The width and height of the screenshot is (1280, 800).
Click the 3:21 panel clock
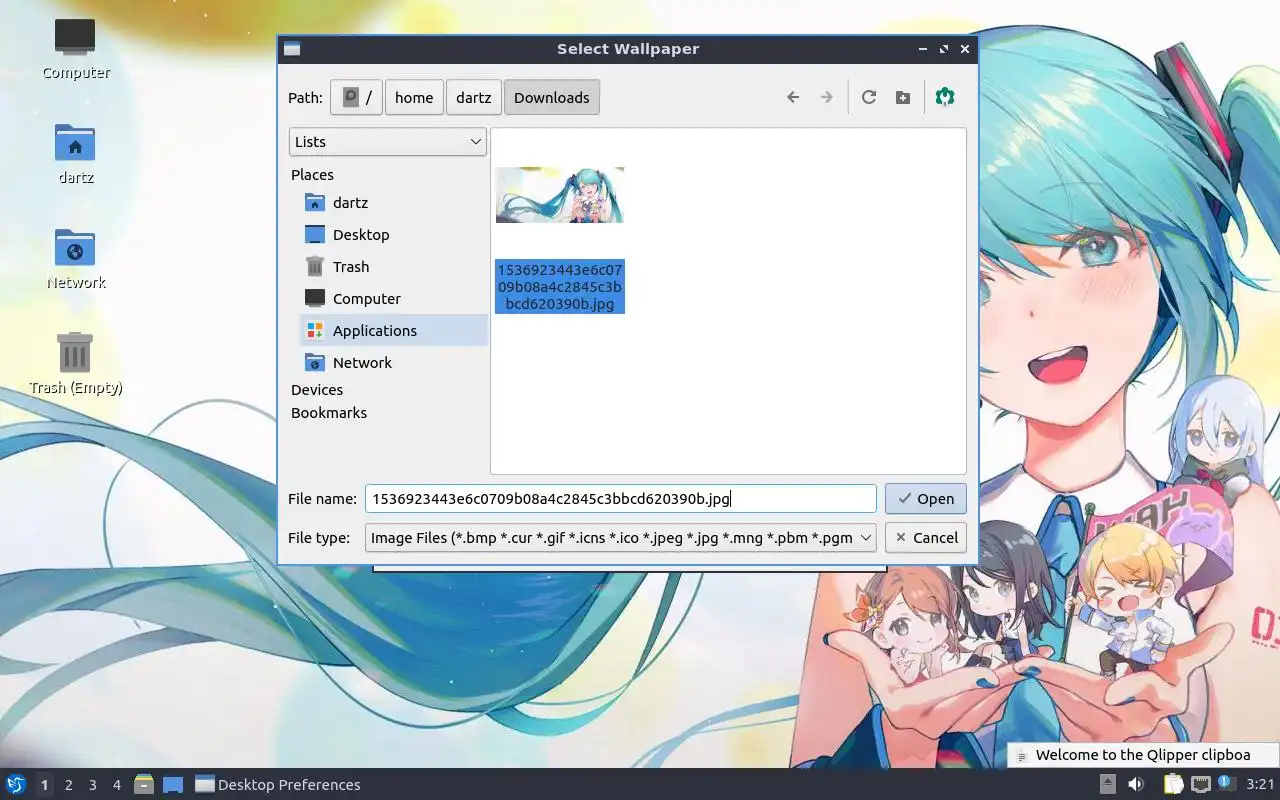tap(1260, 784)
